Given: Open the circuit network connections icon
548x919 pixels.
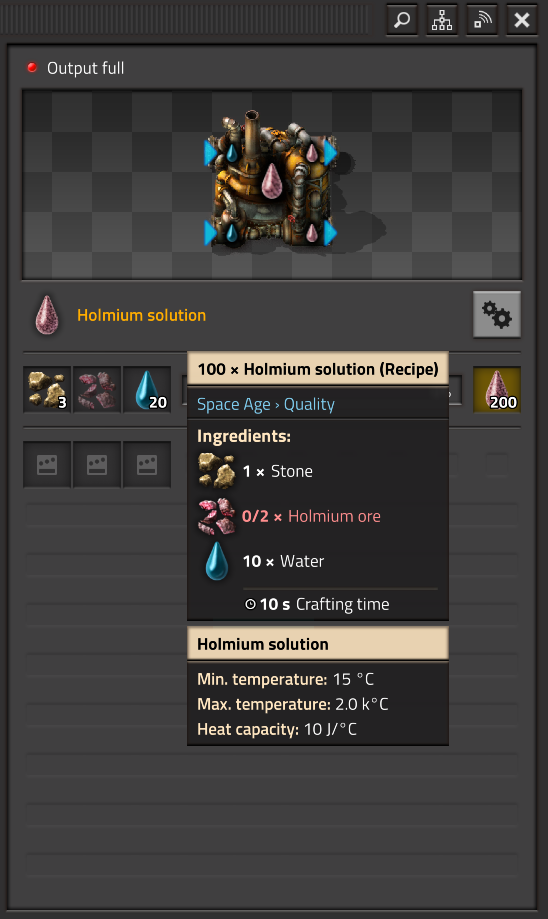Looking at the screenshot, I should 442,20.
